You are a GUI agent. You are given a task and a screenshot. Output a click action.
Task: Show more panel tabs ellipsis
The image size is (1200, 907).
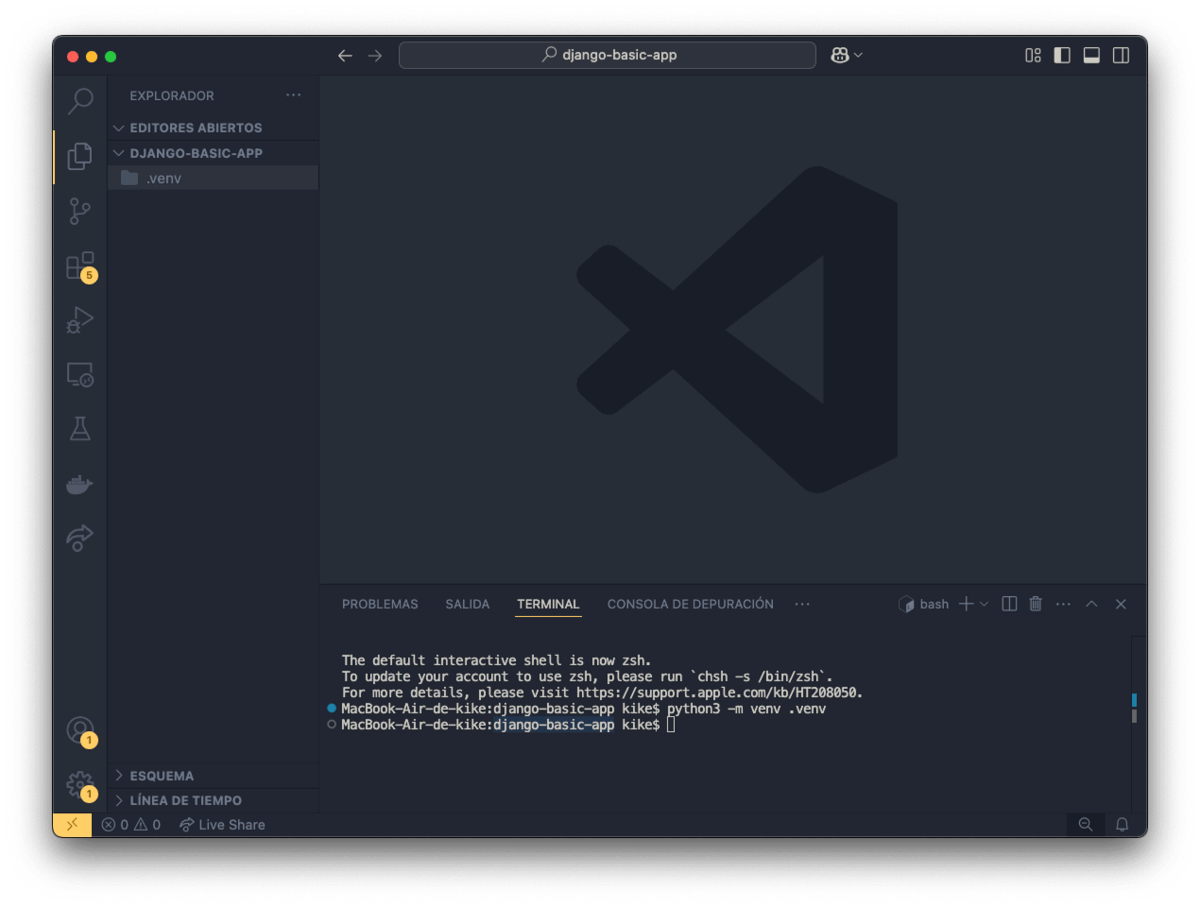pos(802,604)
